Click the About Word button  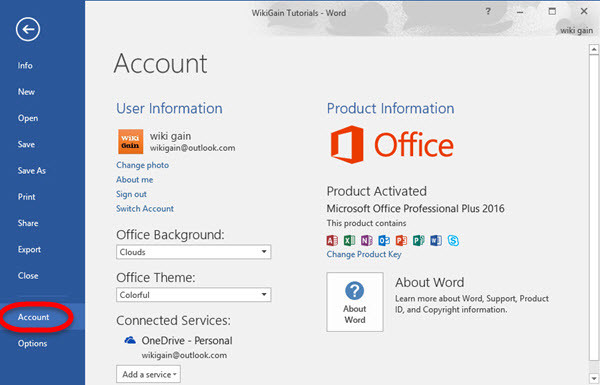point(355,302)
